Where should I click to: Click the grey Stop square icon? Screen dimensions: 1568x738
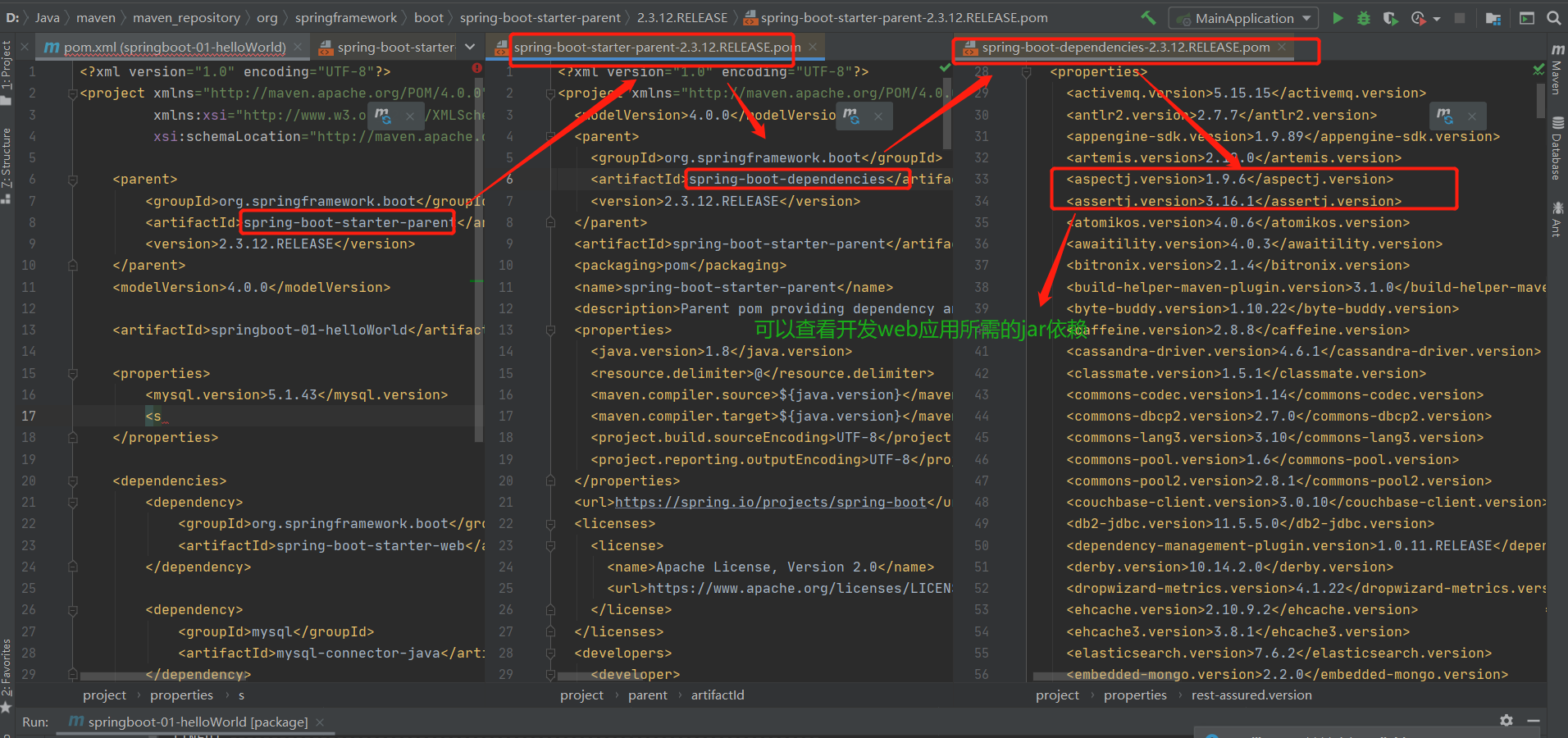tap(1460, 17)
